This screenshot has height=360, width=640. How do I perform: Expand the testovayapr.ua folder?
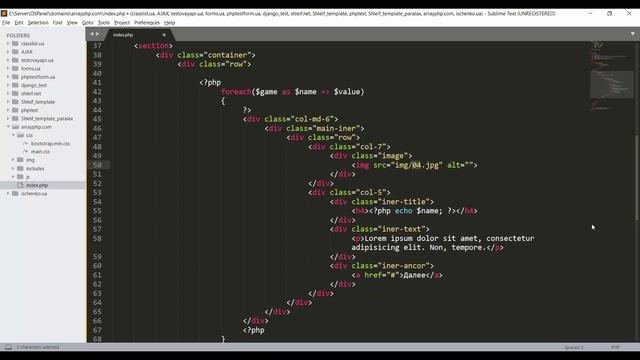tap(8, 60)
